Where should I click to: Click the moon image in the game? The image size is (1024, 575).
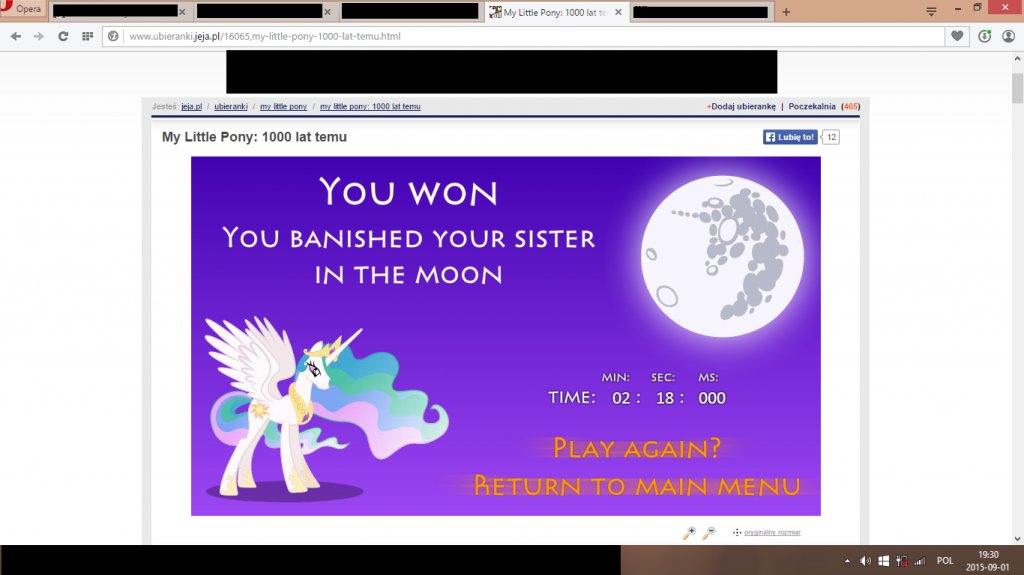click(x=722, y=256)
